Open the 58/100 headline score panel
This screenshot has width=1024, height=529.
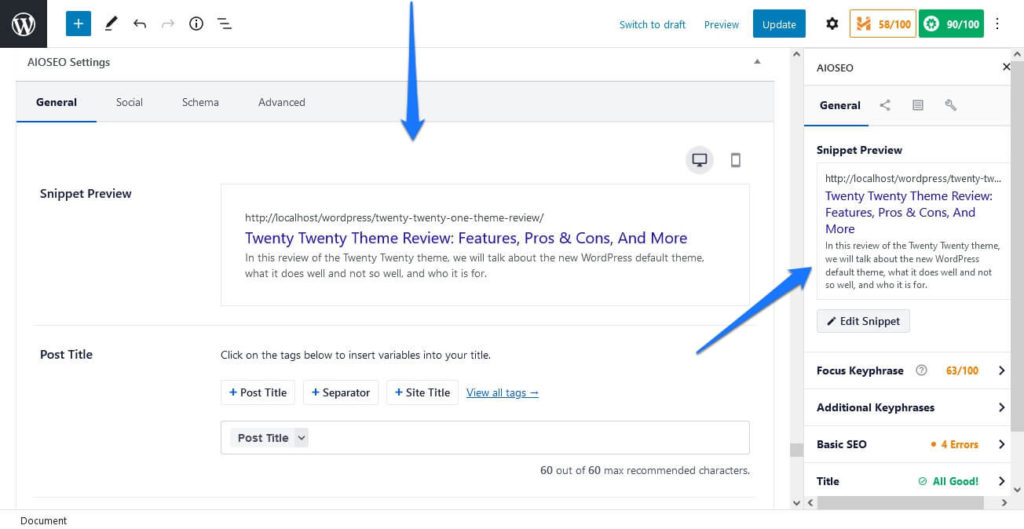point(882,24)
